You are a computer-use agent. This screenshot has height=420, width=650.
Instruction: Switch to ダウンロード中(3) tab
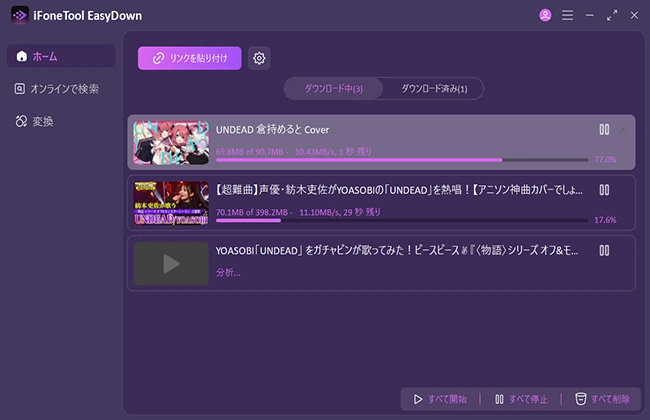tap(333, 88)
